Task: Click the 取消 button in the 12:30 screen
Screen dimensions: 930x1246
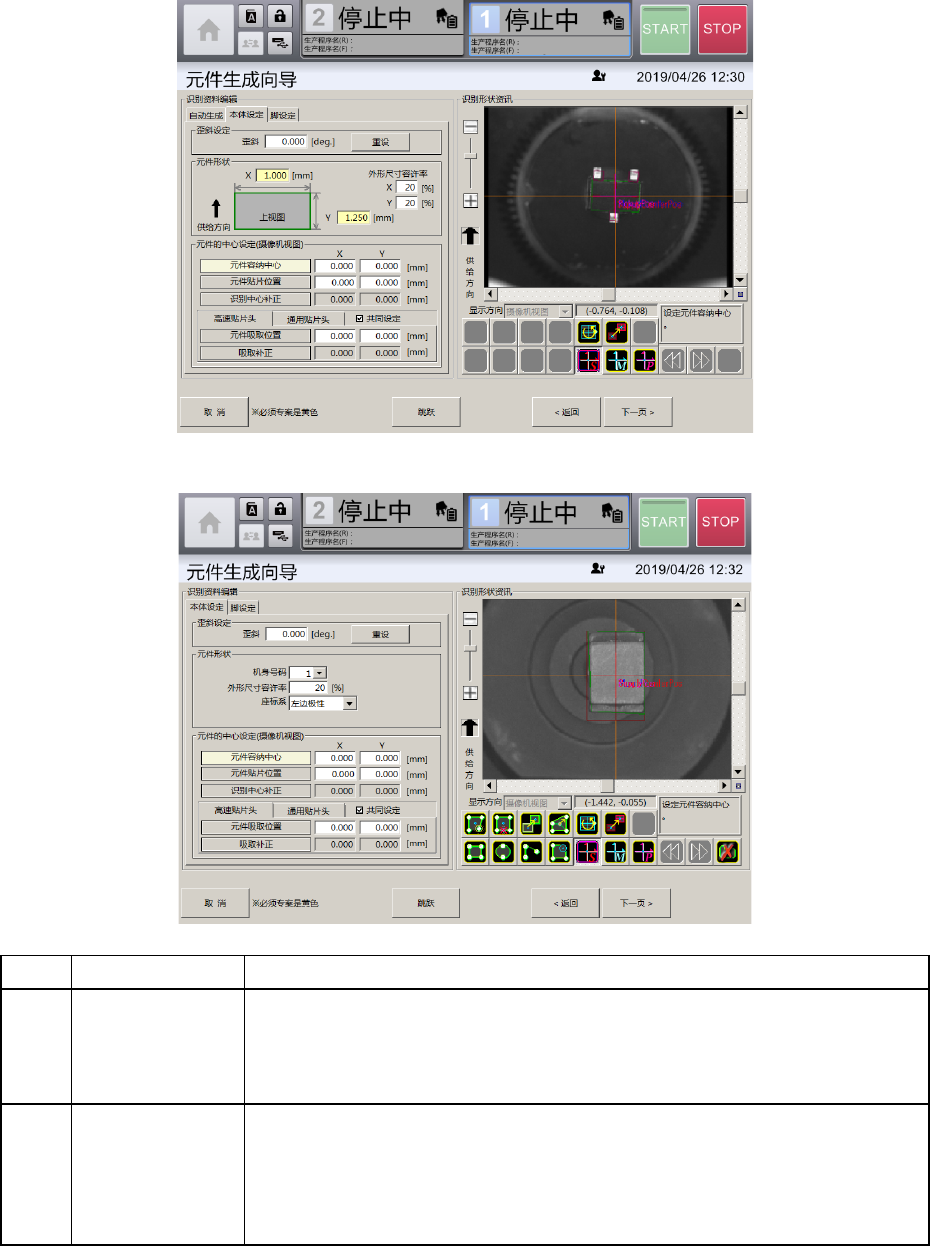Action: [x=215, y=412]
